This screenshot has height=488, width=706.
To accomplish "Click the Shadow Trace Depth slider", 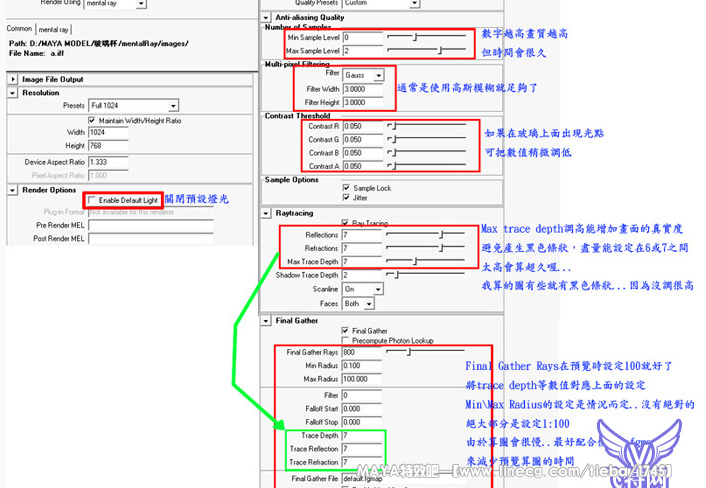I will click(425, 274).
